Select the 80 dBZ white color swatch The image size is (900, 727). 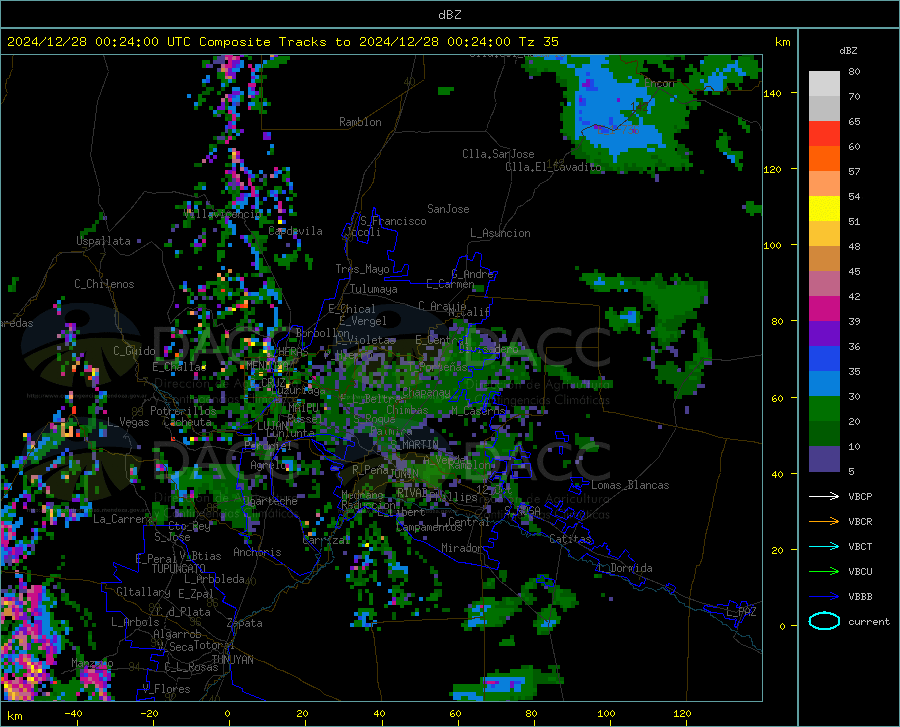[824, 83]
